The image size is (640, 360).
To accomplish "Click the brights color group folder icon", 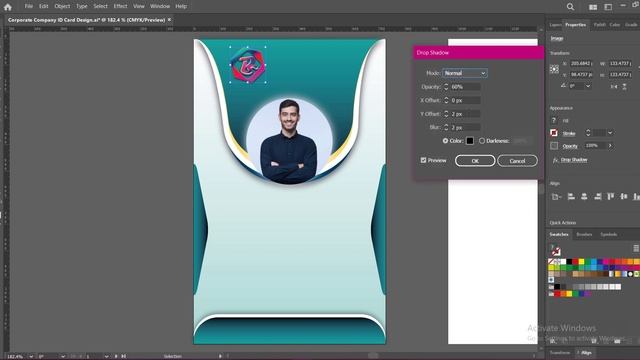I will click(x=551, y=293).
